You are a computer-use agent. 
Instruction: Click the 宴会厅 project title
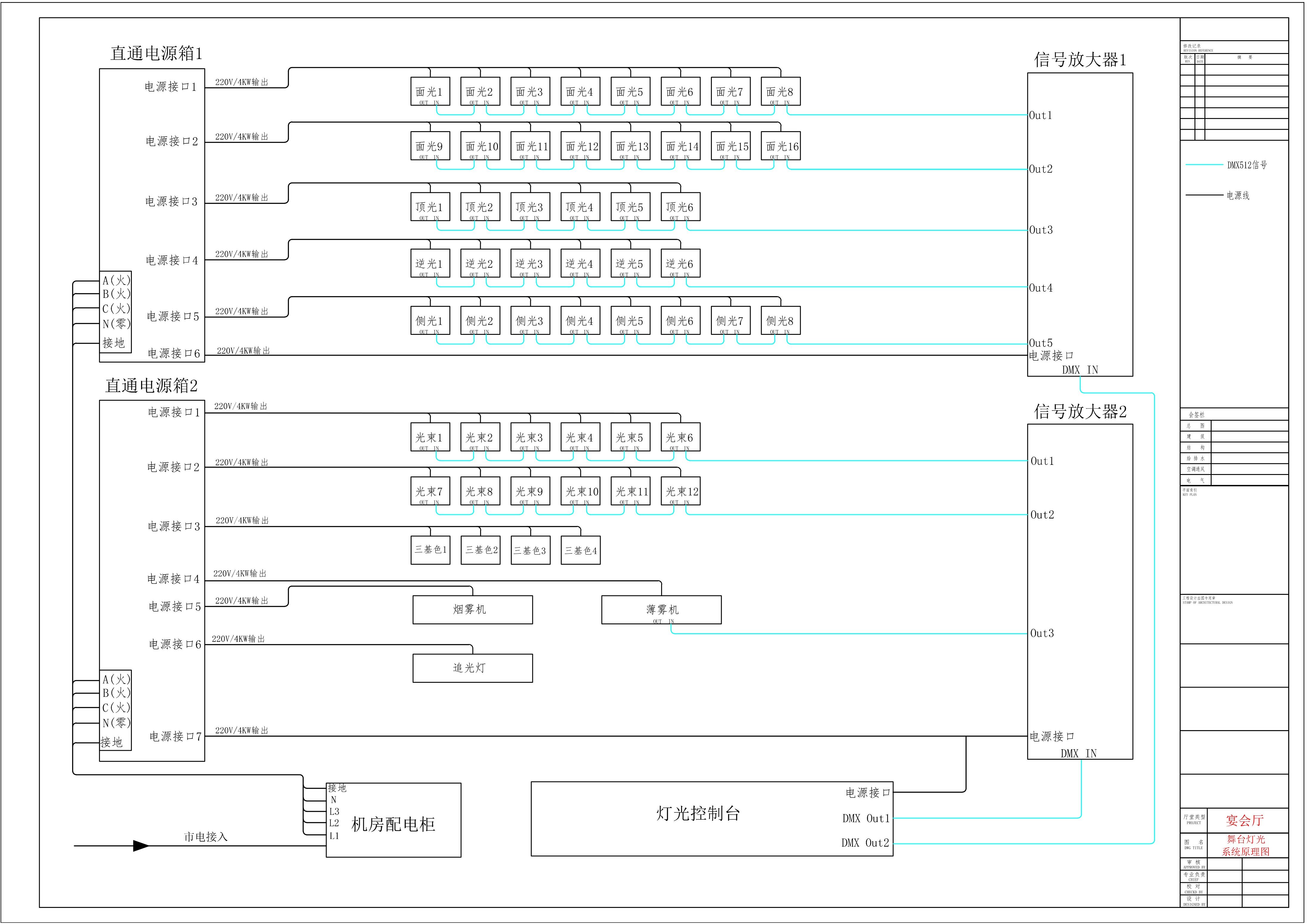pos(1244,820)
